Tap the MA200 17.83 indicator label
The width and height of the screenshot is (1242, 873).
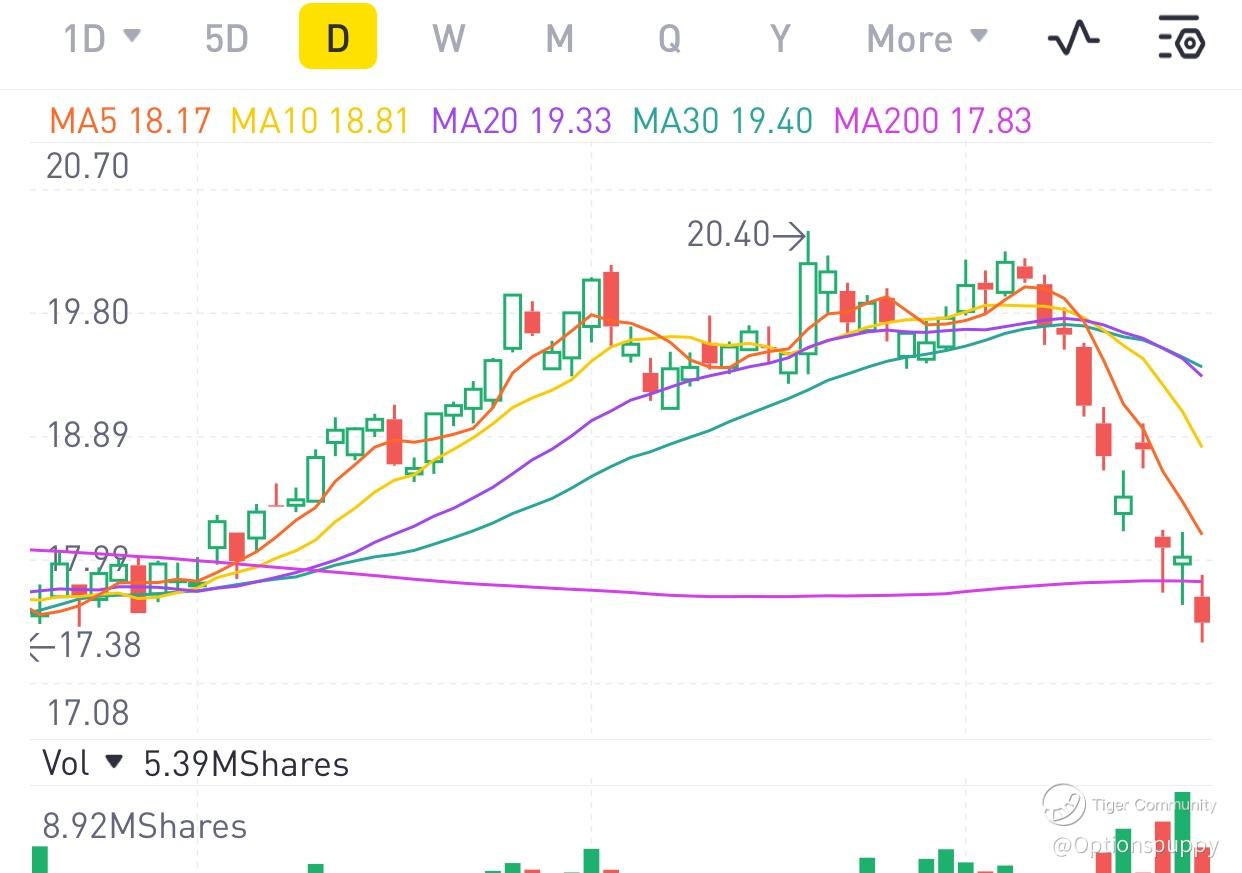[932, 121]
